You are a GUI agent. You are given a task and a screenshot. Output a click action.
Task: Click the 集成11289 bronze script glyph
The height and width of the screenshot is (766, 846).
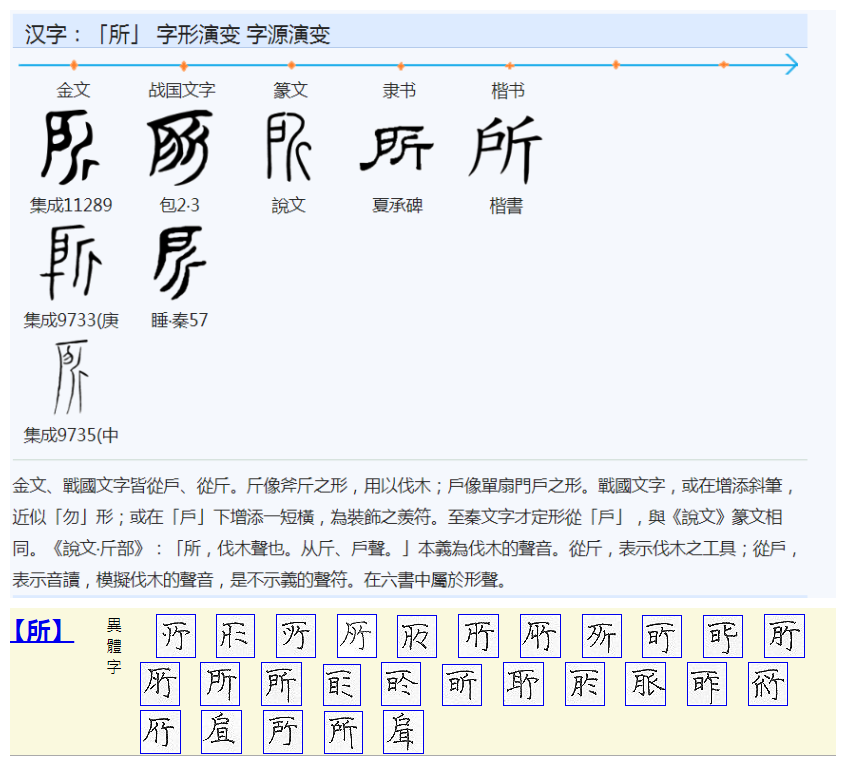click(x=71, y=147)
